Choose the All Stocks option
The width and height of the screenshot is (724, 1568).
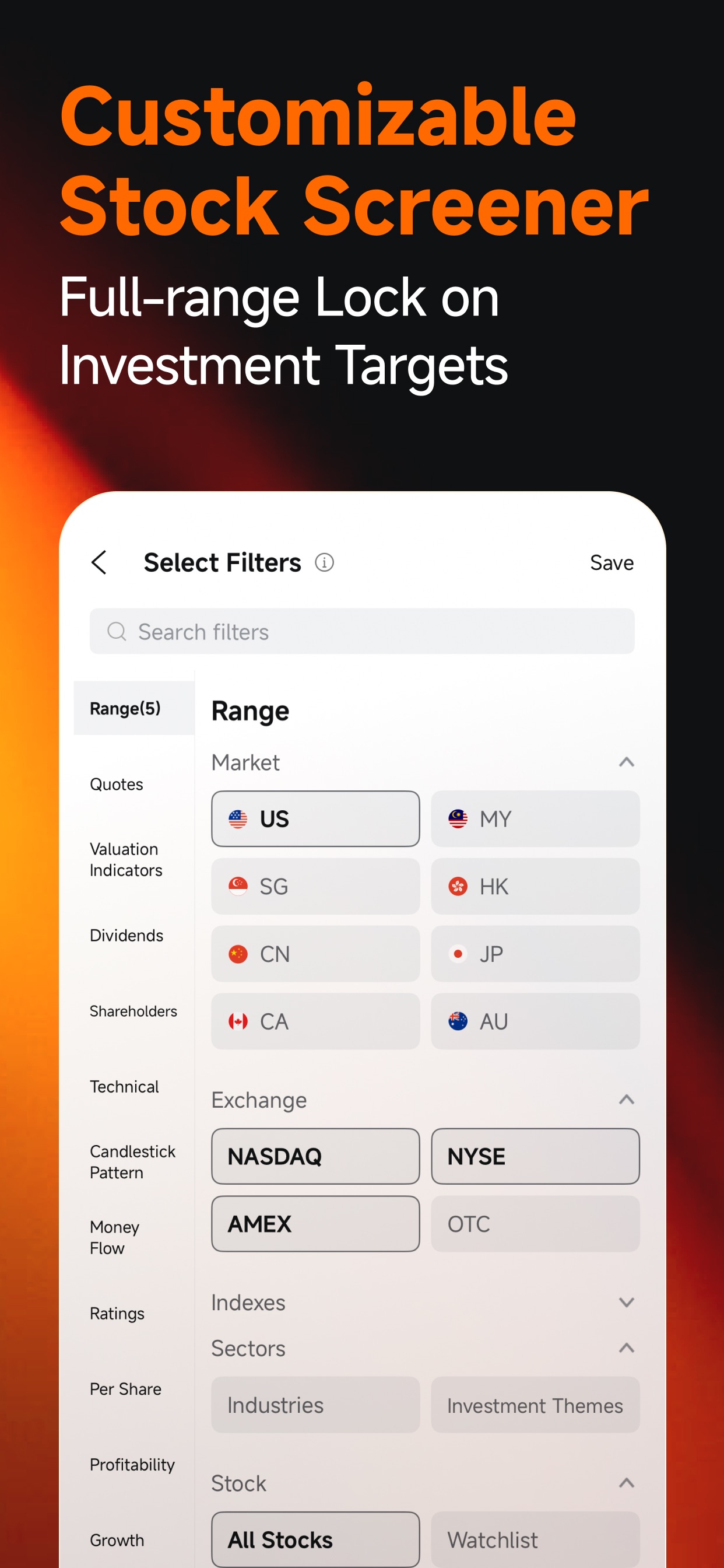click(x=315, y=1539)
